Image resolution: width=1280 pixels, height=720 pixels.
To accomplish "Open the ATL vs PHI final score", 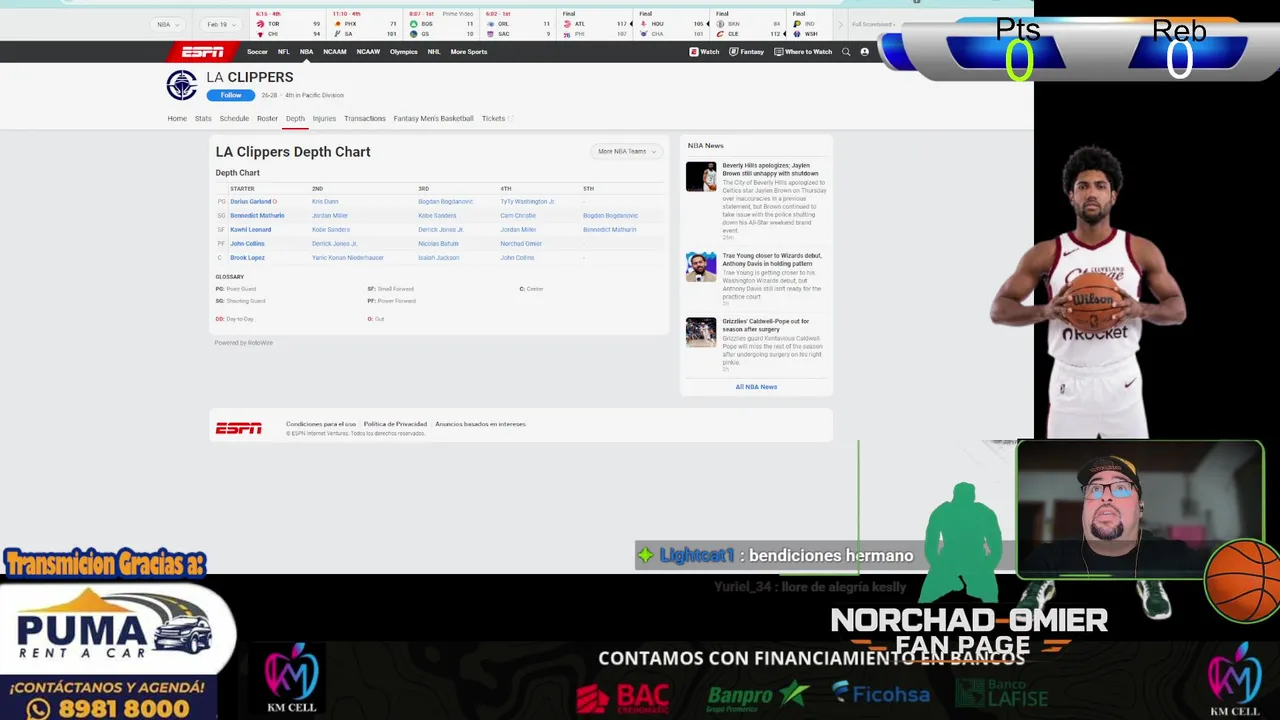I will pos(595,24).
